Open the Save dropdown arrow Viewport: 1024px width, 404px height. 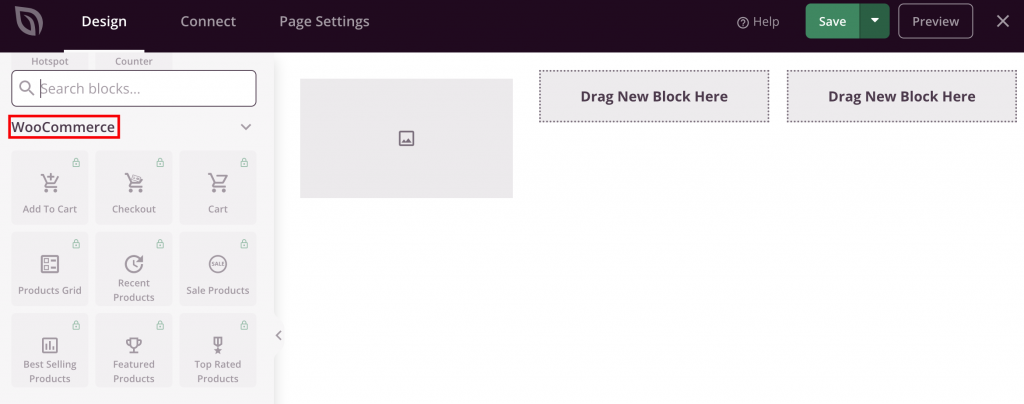(x=875, y=21)
